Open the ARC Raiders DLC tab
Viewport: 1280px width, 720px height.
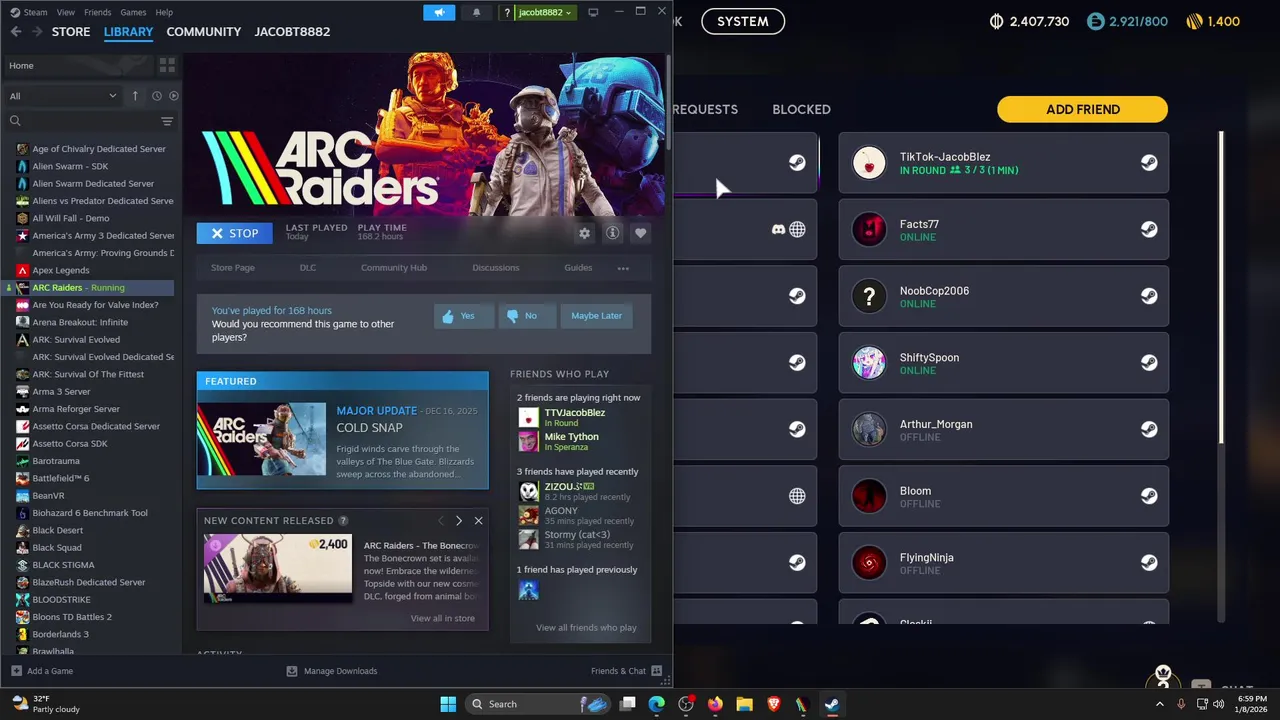pyautogui.click(x=308, y=268)
